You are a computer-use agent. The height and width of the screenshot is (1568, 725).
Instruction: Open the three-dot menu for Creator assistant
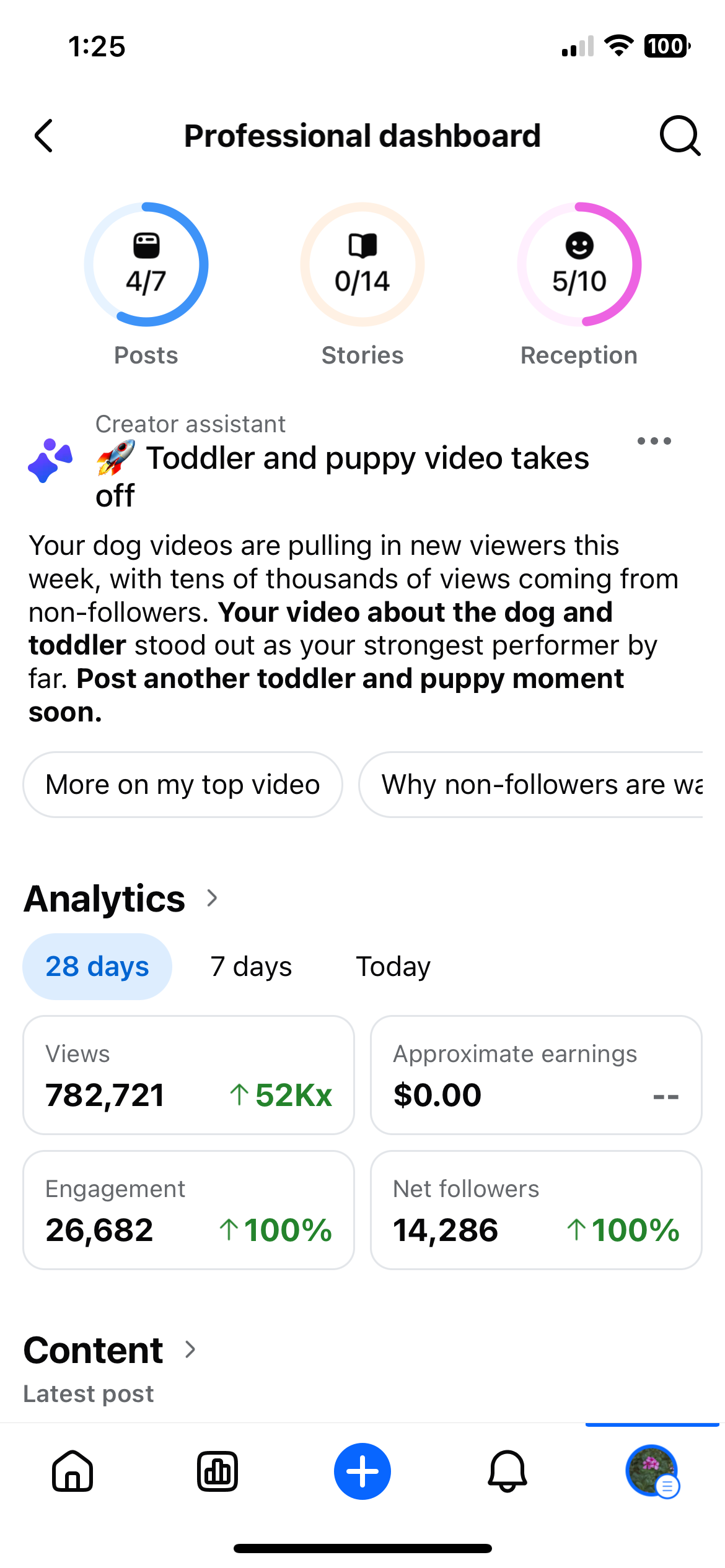tap(654, 441)
